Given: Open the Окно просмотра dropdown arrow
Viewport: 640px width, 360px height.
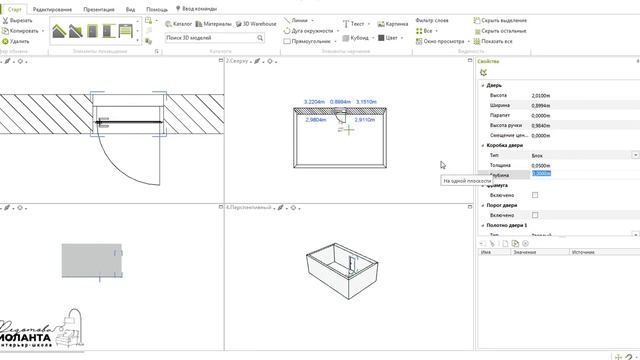Looking at the screenshot, I should pyautogui.click(x=469, y=41).
